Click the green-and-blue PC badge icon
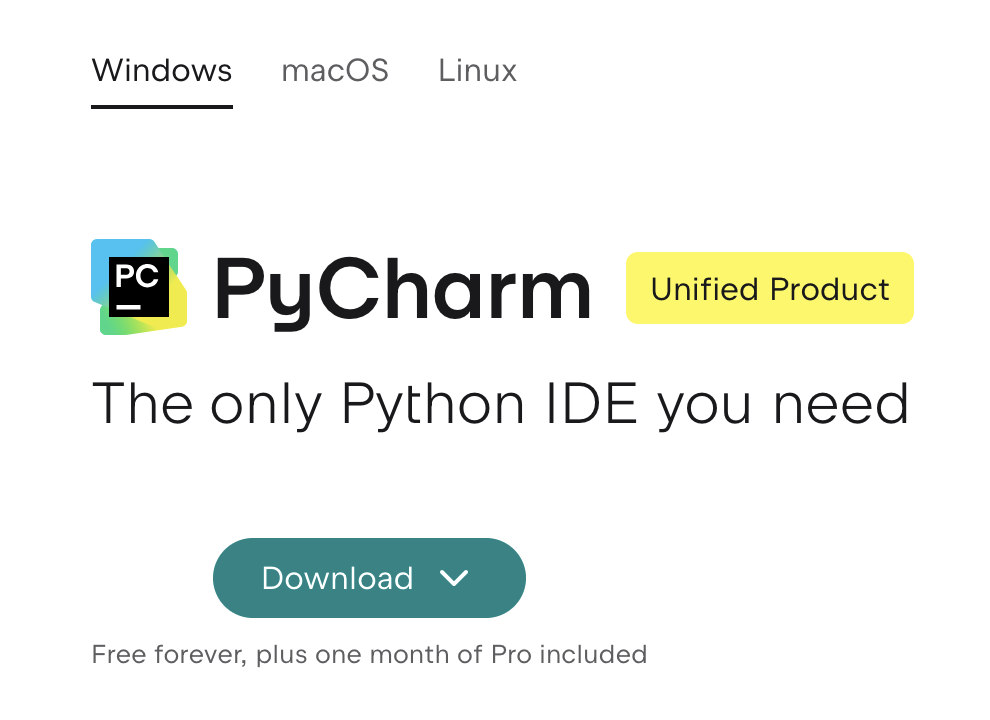The height and width of the screenshot is (720, 990). 139,287
